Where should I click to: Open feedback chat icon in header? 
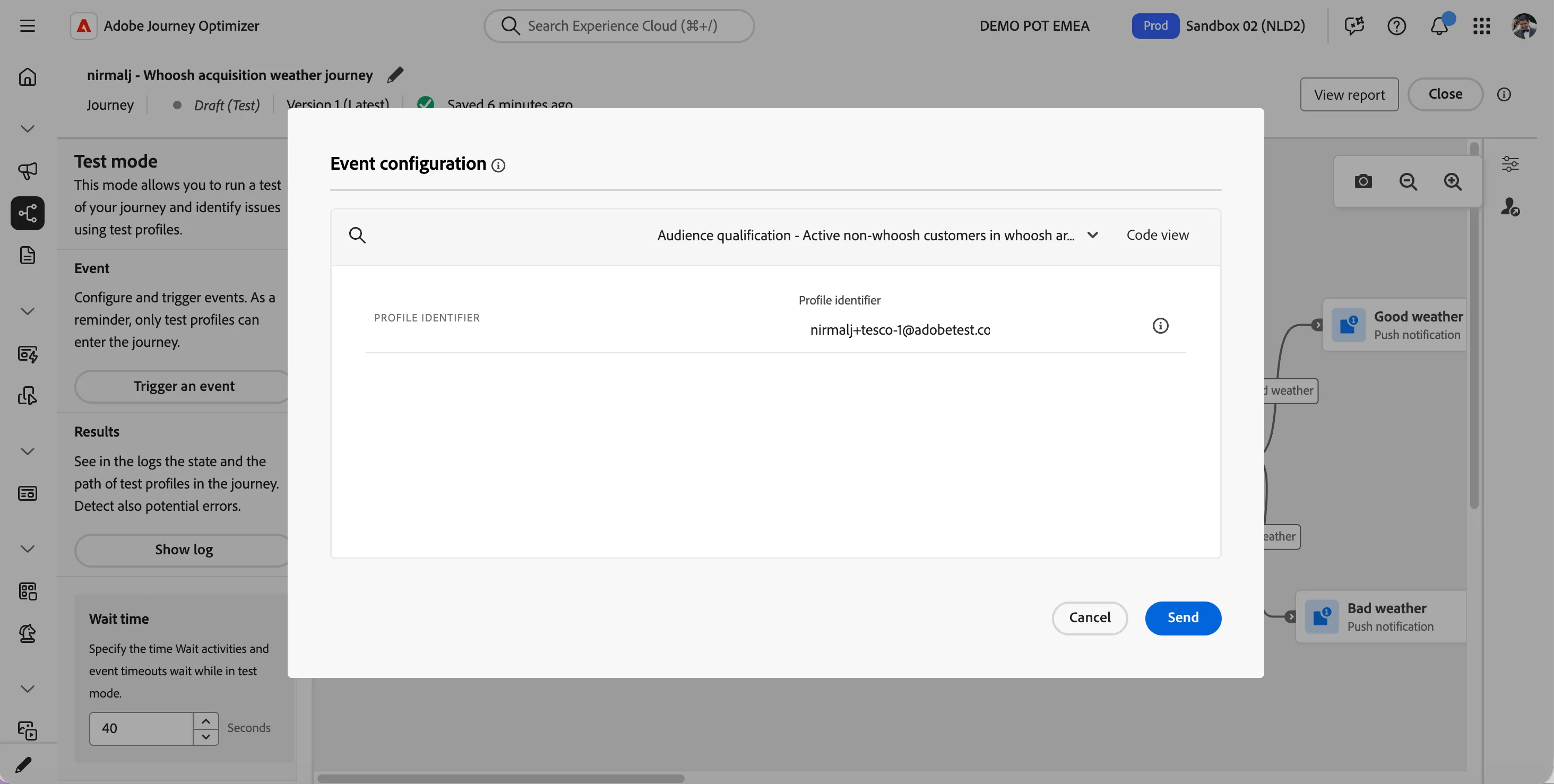pyautogui.click(x=1354, y=26)
